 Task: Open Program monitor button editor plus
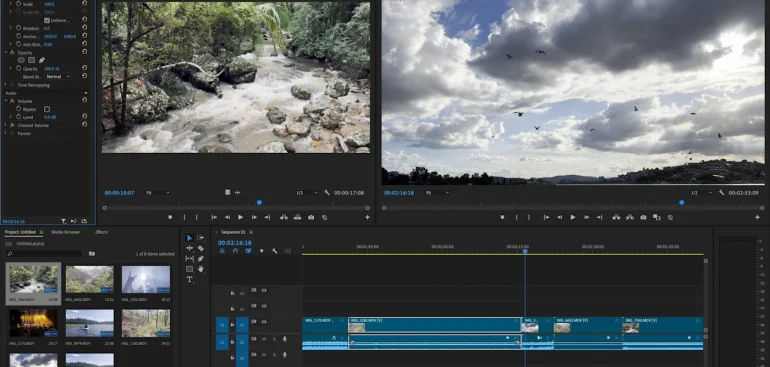click(x=757, y=217)
